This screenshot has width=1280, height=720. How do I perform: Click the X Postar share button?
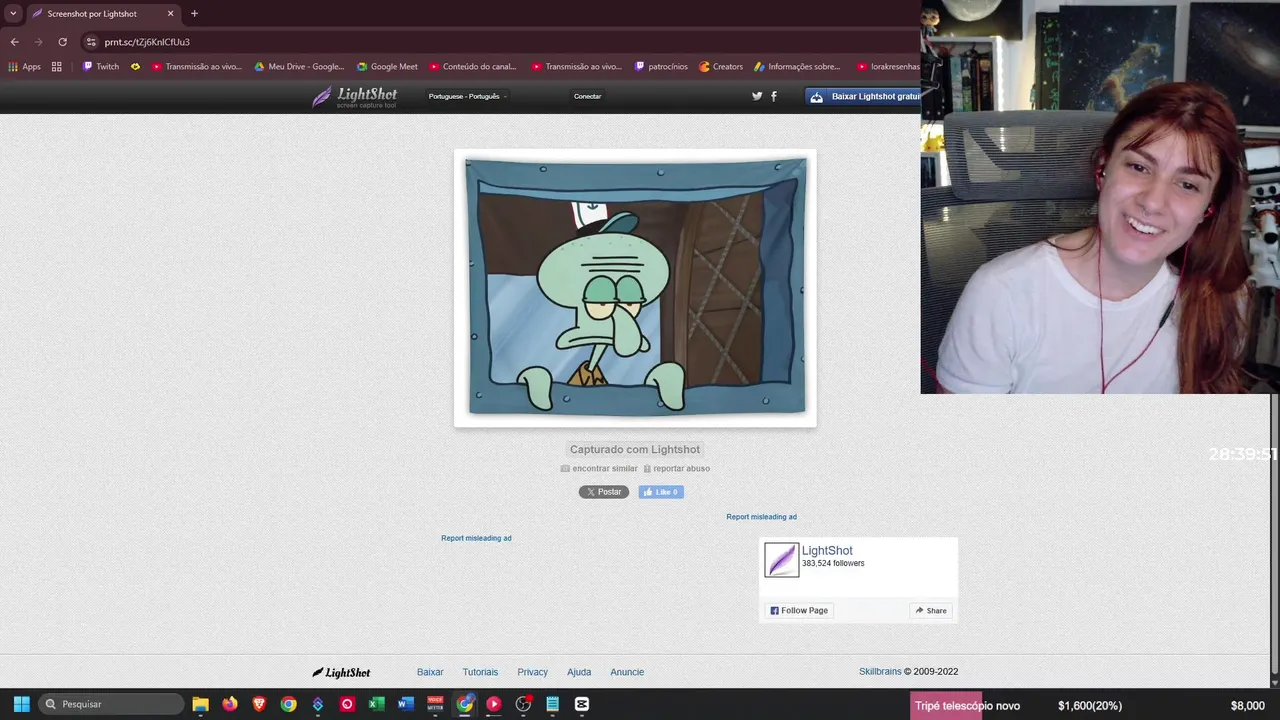click(604, 492)
